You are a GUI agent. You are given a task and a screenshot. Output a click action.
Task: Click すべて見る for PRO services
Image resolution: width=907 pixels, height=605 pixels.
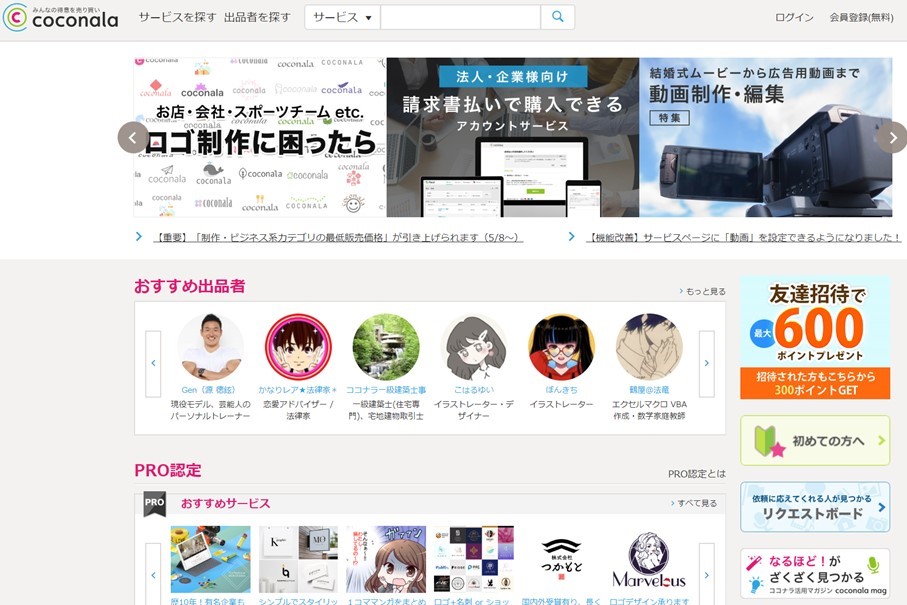[x=697, y=503]
